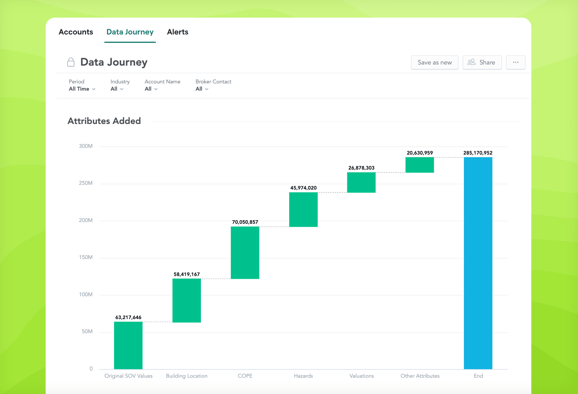Switch to the Accounts tab
The height and width of the screenshot is (394, 578).
pyautogui.click(x=76, y=32)
